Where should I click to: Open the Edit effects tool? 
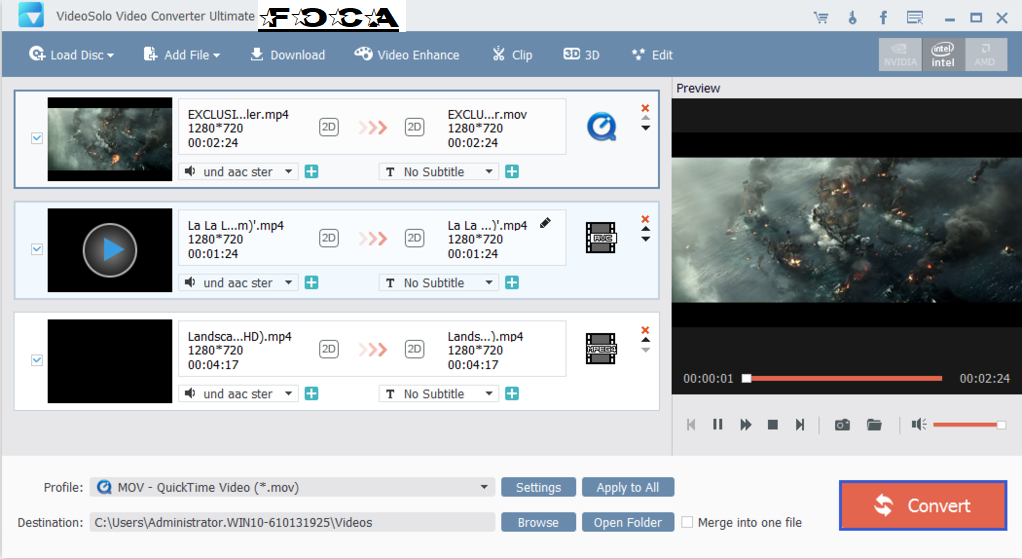652,55
